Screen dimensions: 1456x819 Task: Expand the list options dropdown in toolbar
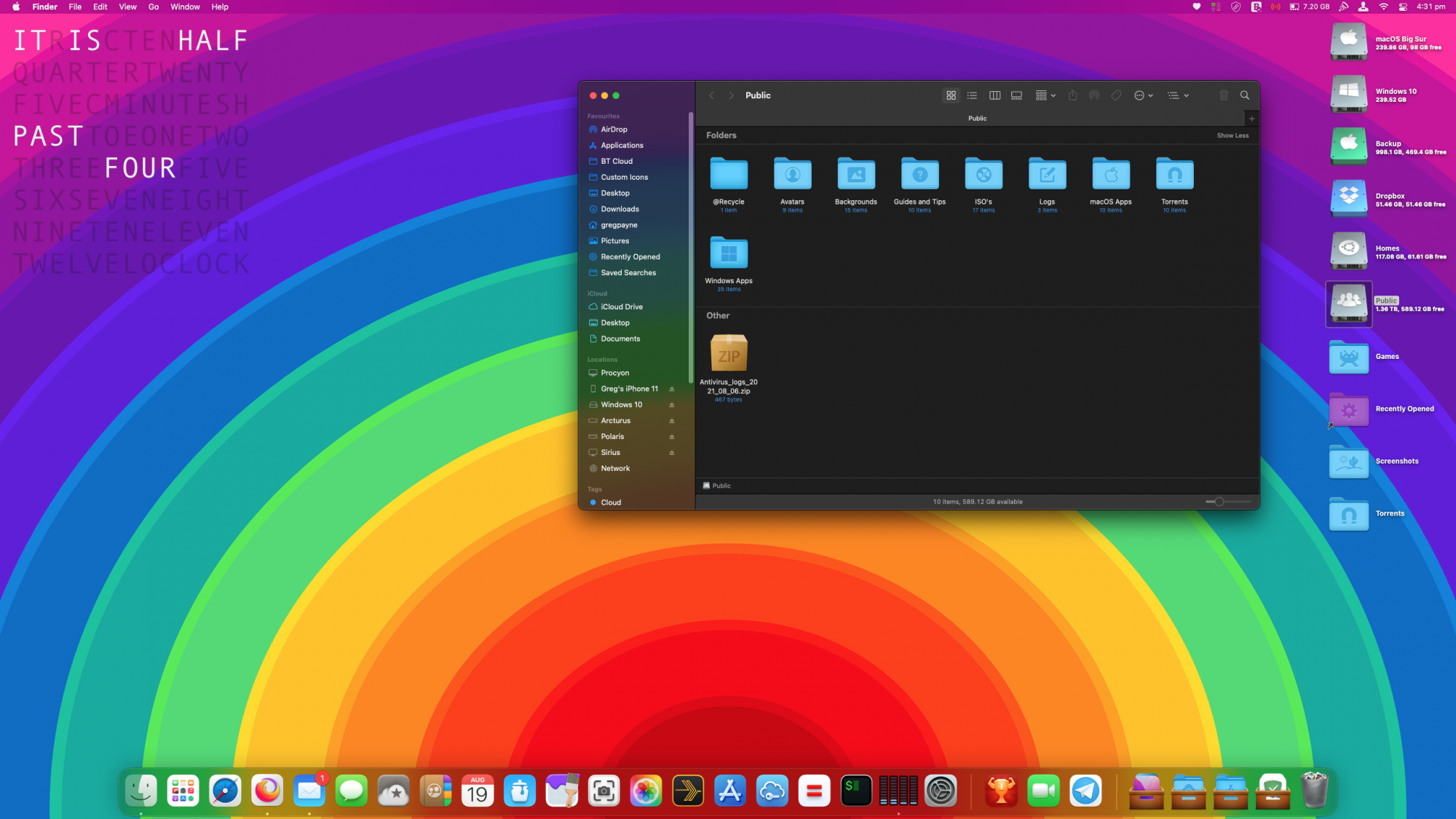pyautogui.click(x=1177, y=95)
